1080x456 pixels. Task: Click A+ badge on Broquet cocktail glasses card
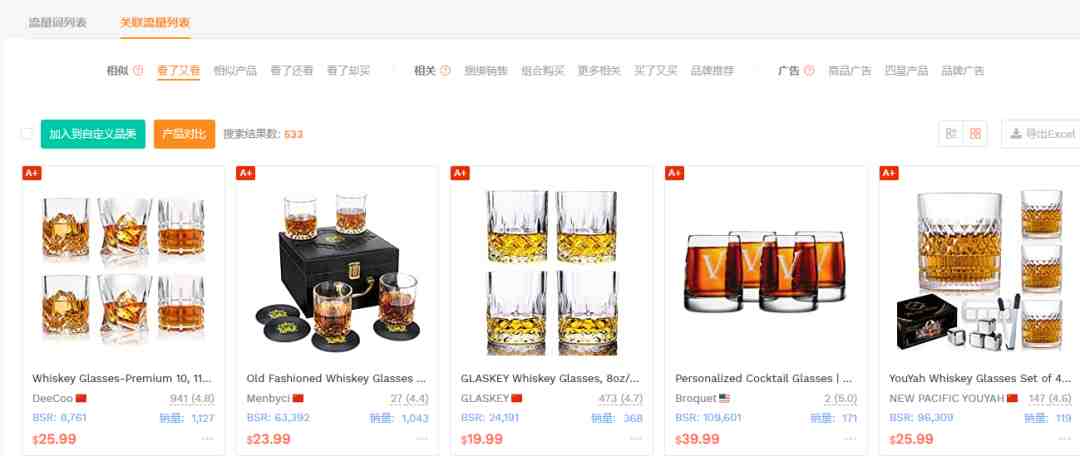(x=674, y=173)
